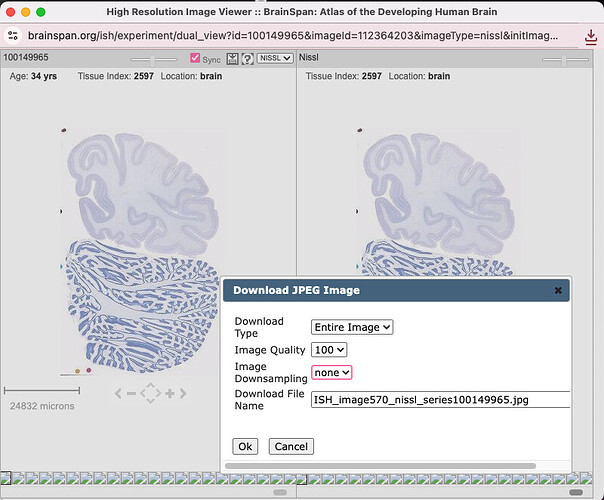Go to next section with right chevron
Image resolution: width=604 pixels, height=500 pixels.
[183, 393]
